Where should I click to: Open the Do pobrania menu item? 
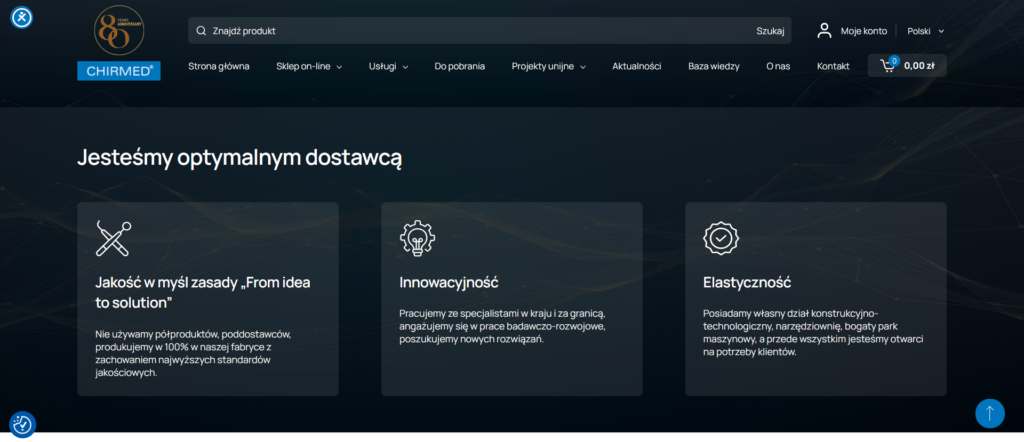pyautogui.click(x=460, y=66)
